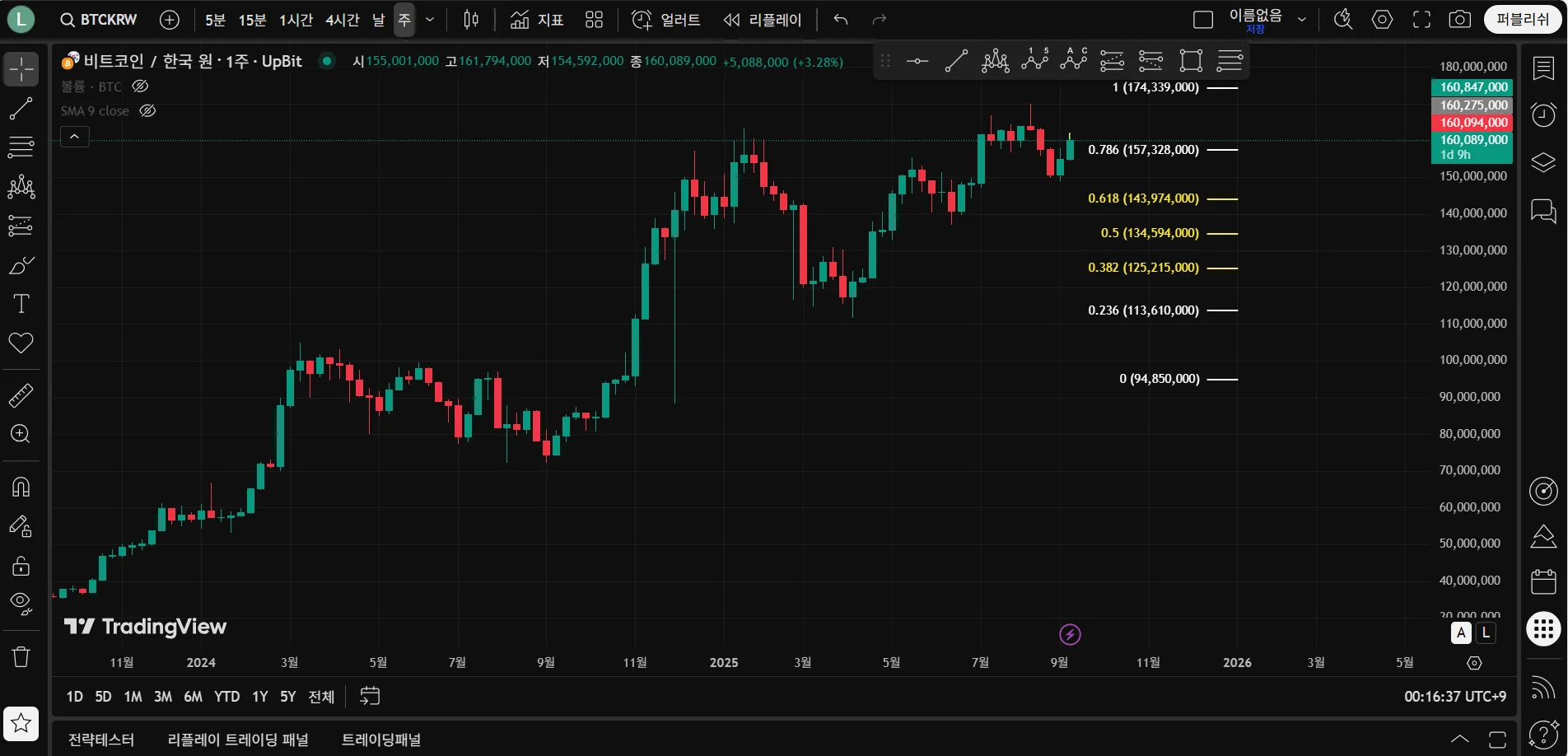Expand the layout name 이름없음 dropdown

coord(1301,20)
